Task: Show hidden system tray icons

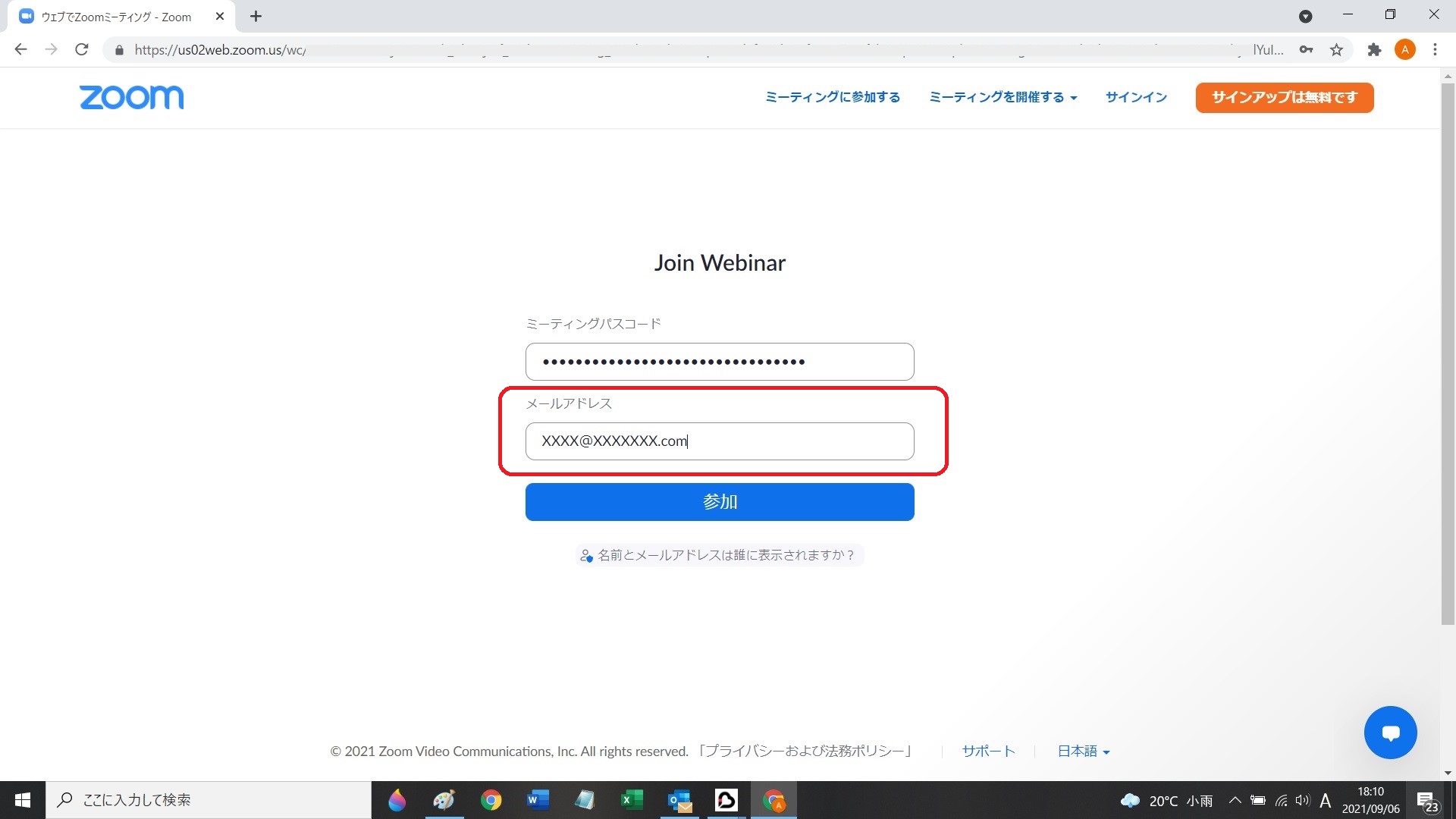Action: 1235,800
